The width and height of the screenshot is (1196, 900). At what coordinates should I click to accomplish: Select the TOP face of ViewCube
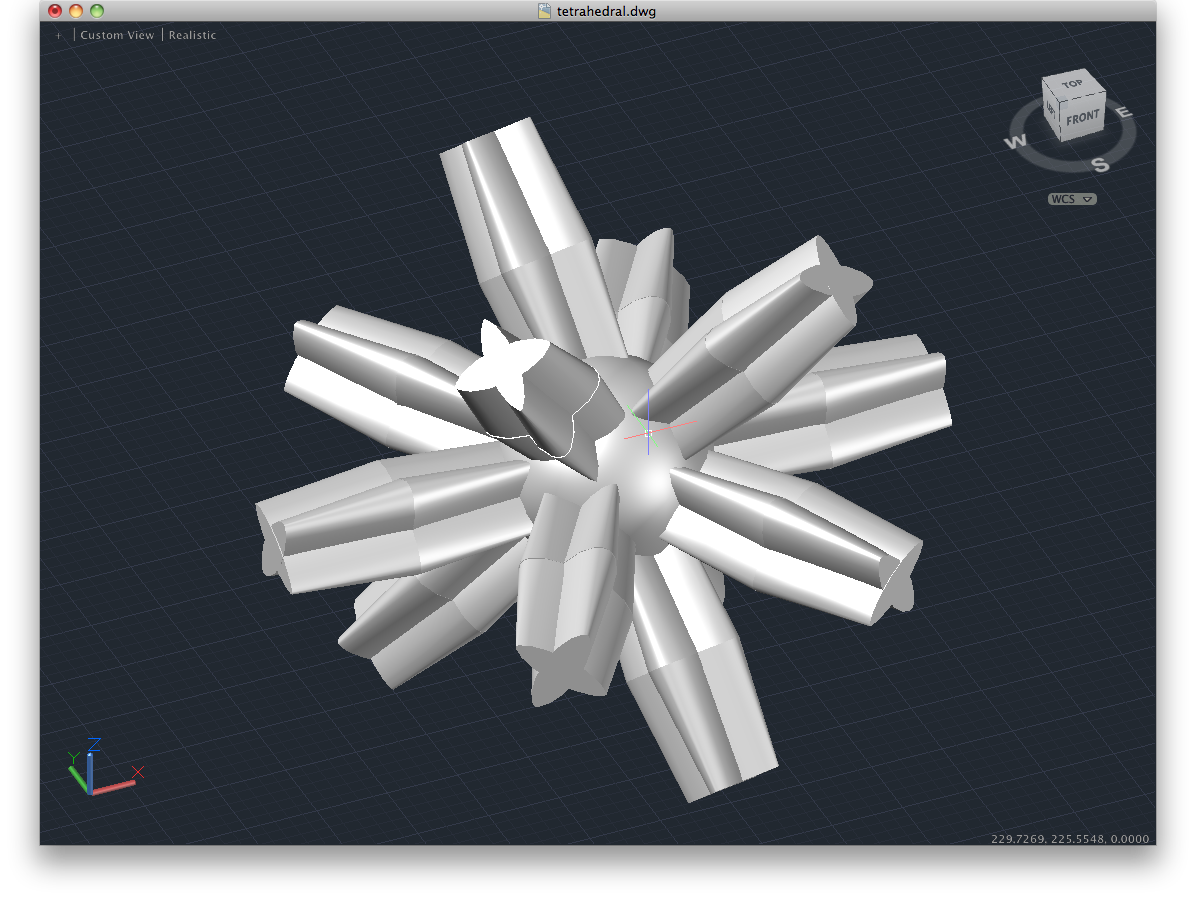[1072, 83]
